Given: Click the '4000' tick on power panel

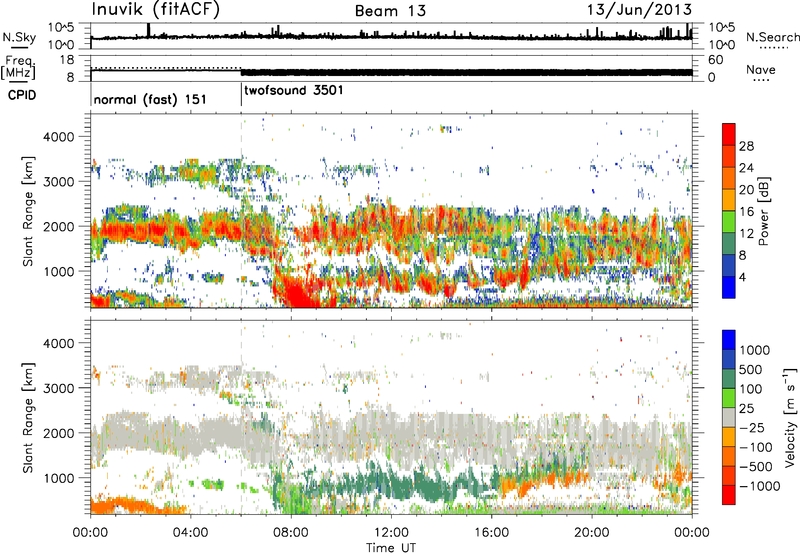Looking at the screenshot, I should point(58,137).
